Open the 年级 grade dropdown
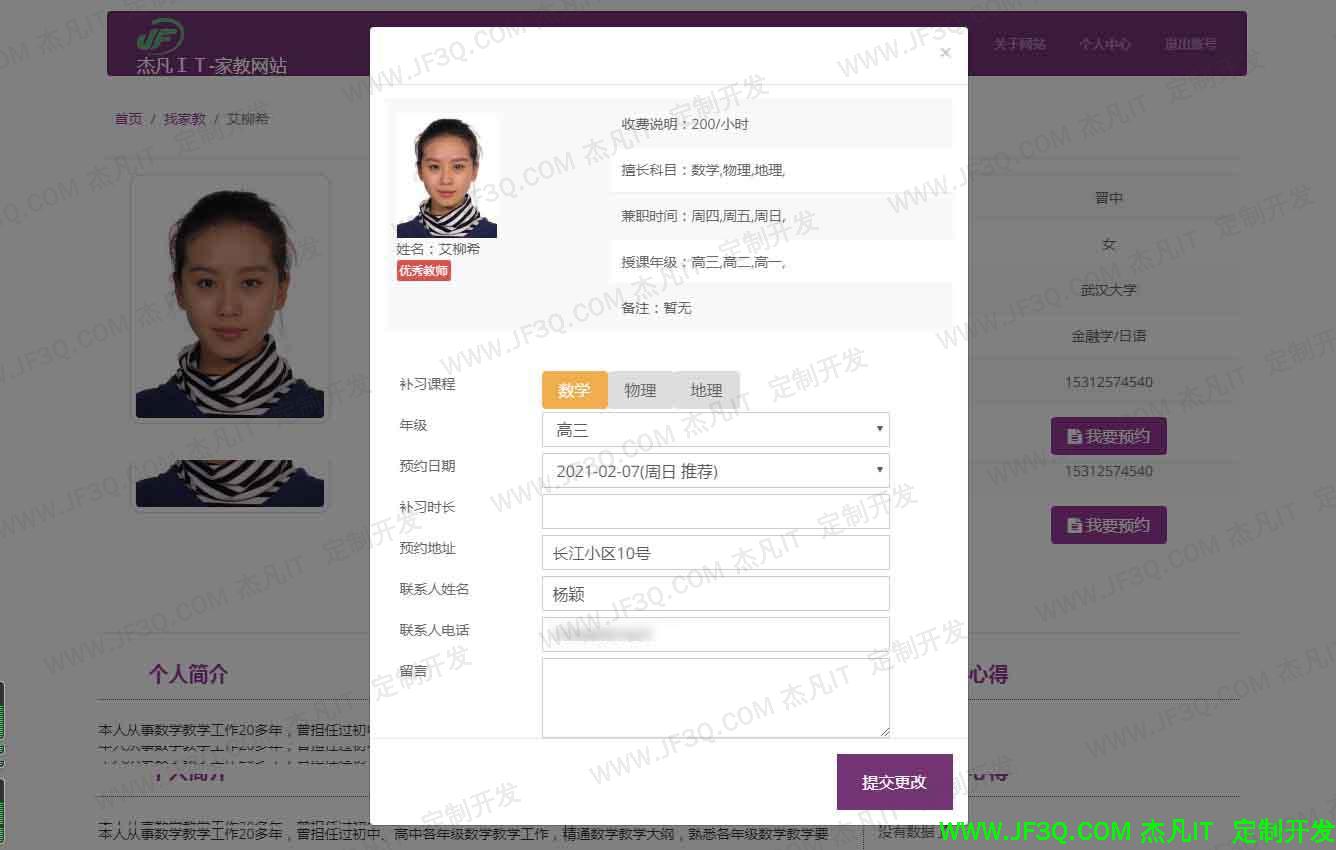Viewport: 1336px width, 850px height. pos(715,430)
